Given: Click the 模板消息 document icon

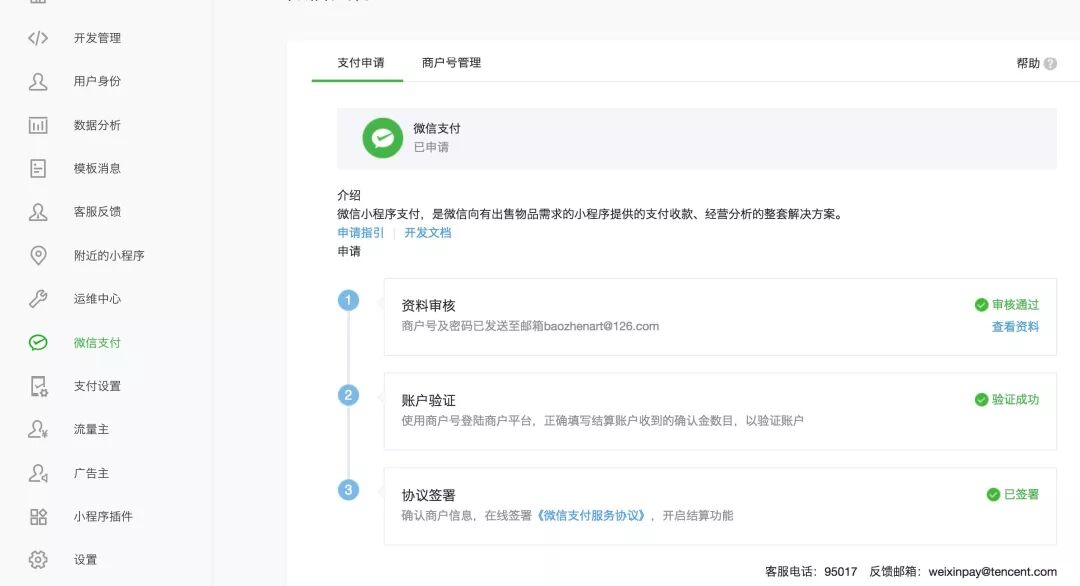Looking at the screenshot, I should [38, 169].
